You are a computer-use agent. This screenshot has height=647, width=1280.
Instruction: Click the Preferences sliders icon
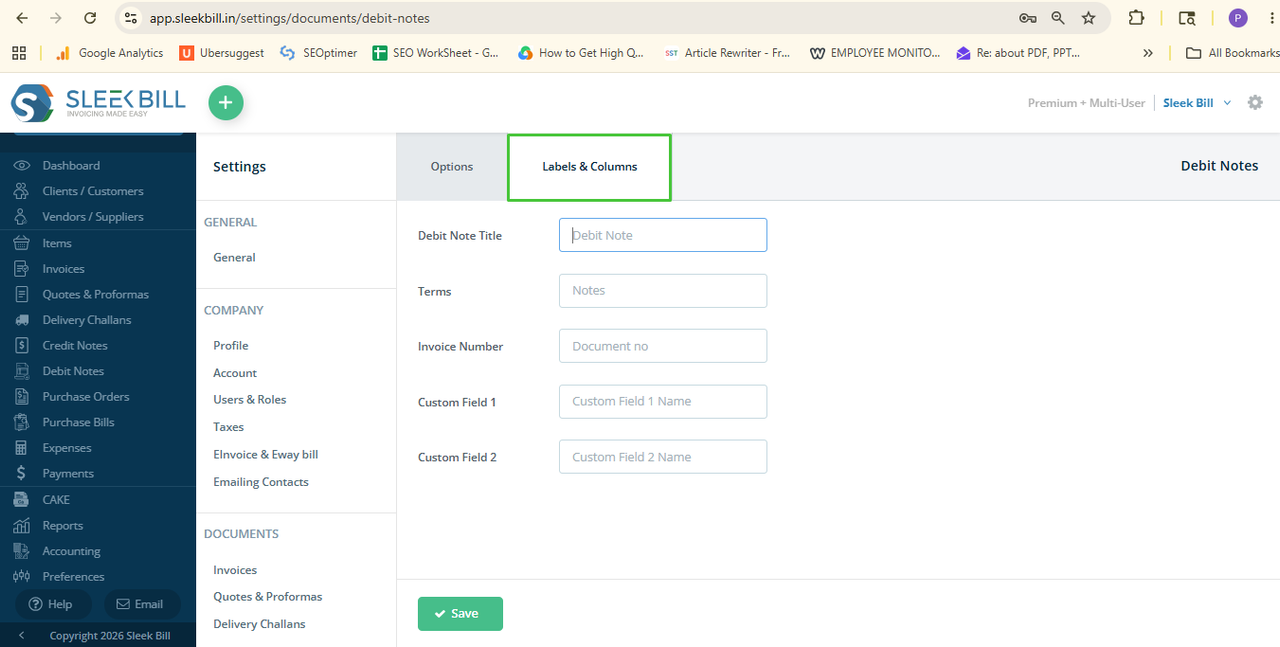(x=22, y=576)
